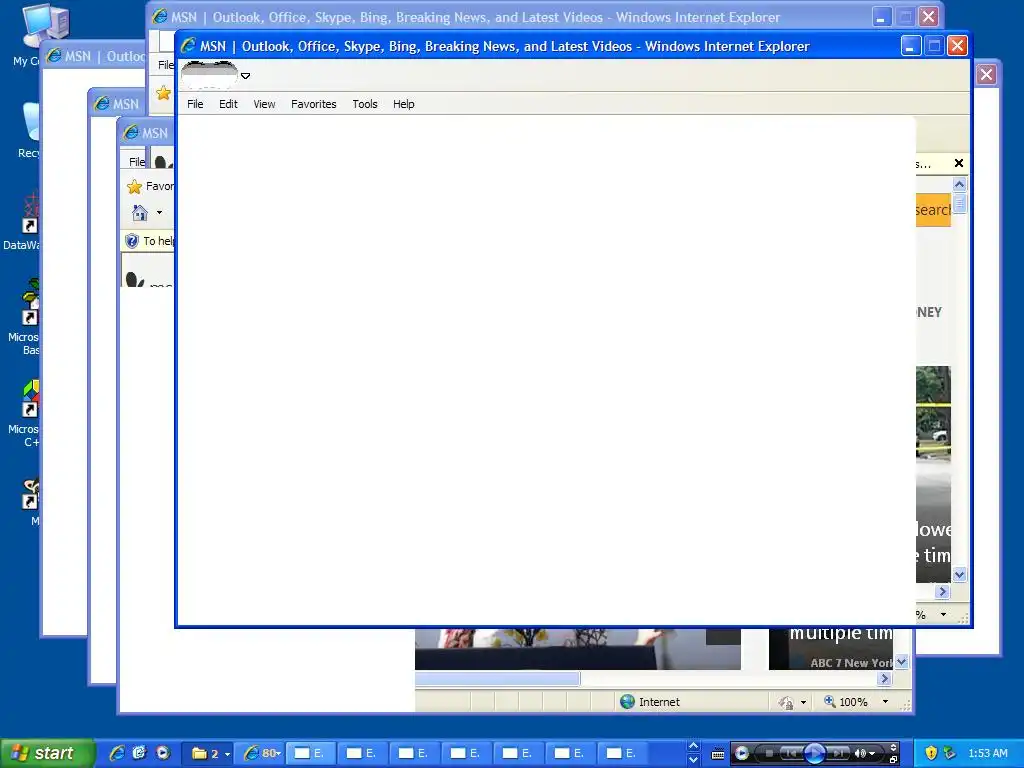Expand the Home button dropdown arrow in the back window

point(159,213)
